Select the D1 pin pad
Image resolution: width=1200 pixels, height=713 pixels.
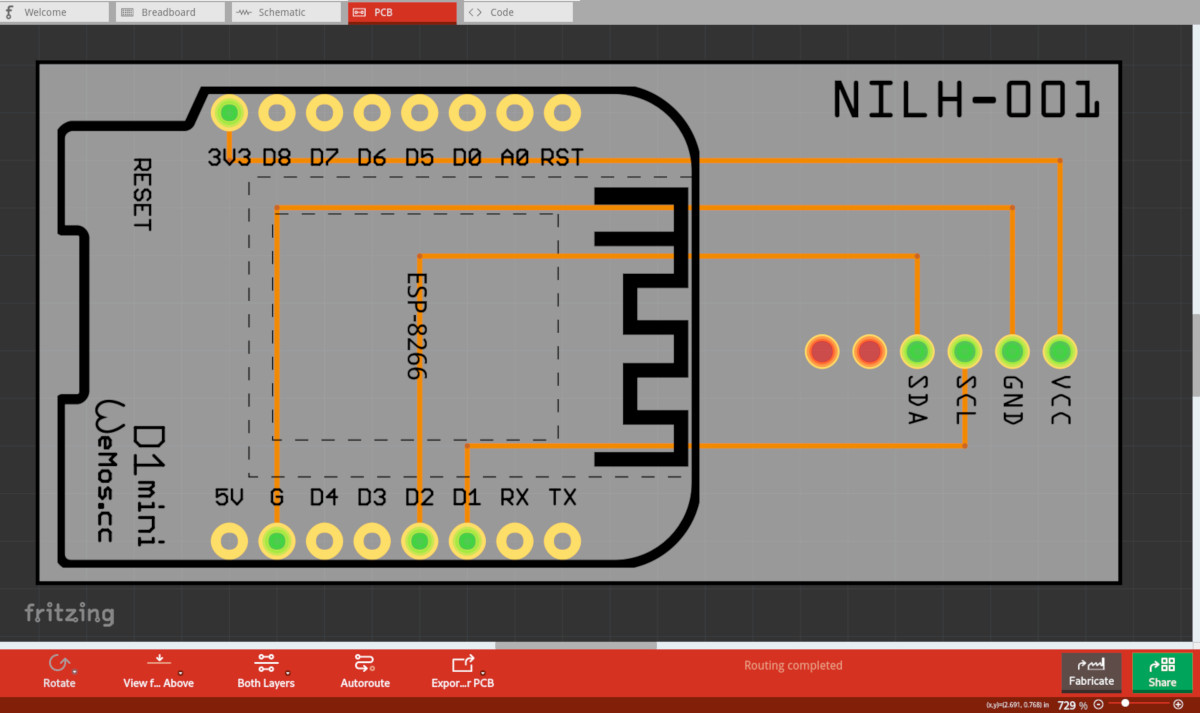467,541
